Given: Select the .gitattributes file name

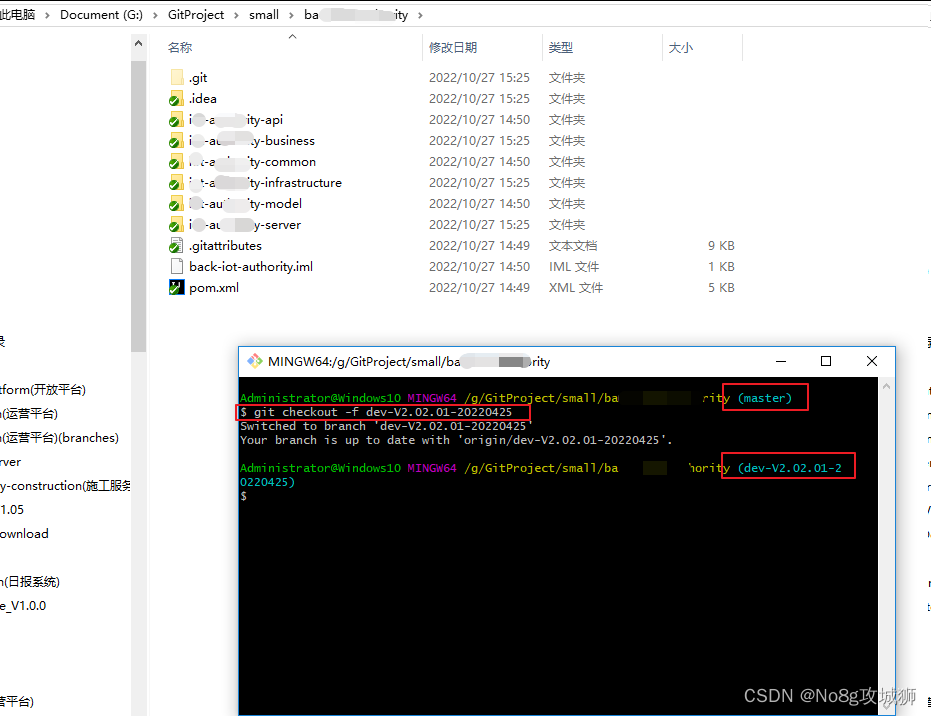Looking at the screenshot, I should 225,245.
